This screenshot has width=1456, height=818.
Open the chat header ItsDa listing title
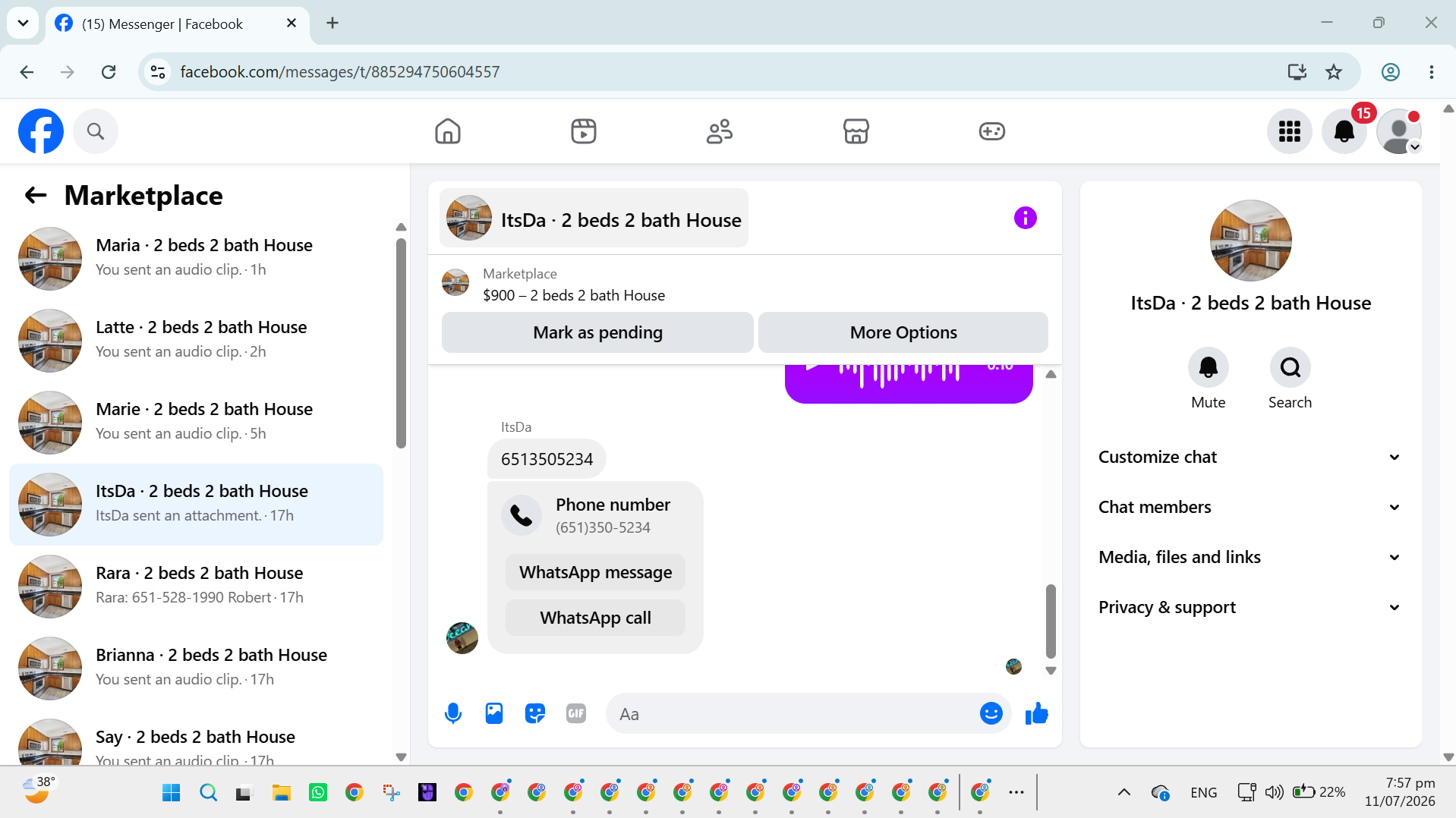click(x=594, y=219)
